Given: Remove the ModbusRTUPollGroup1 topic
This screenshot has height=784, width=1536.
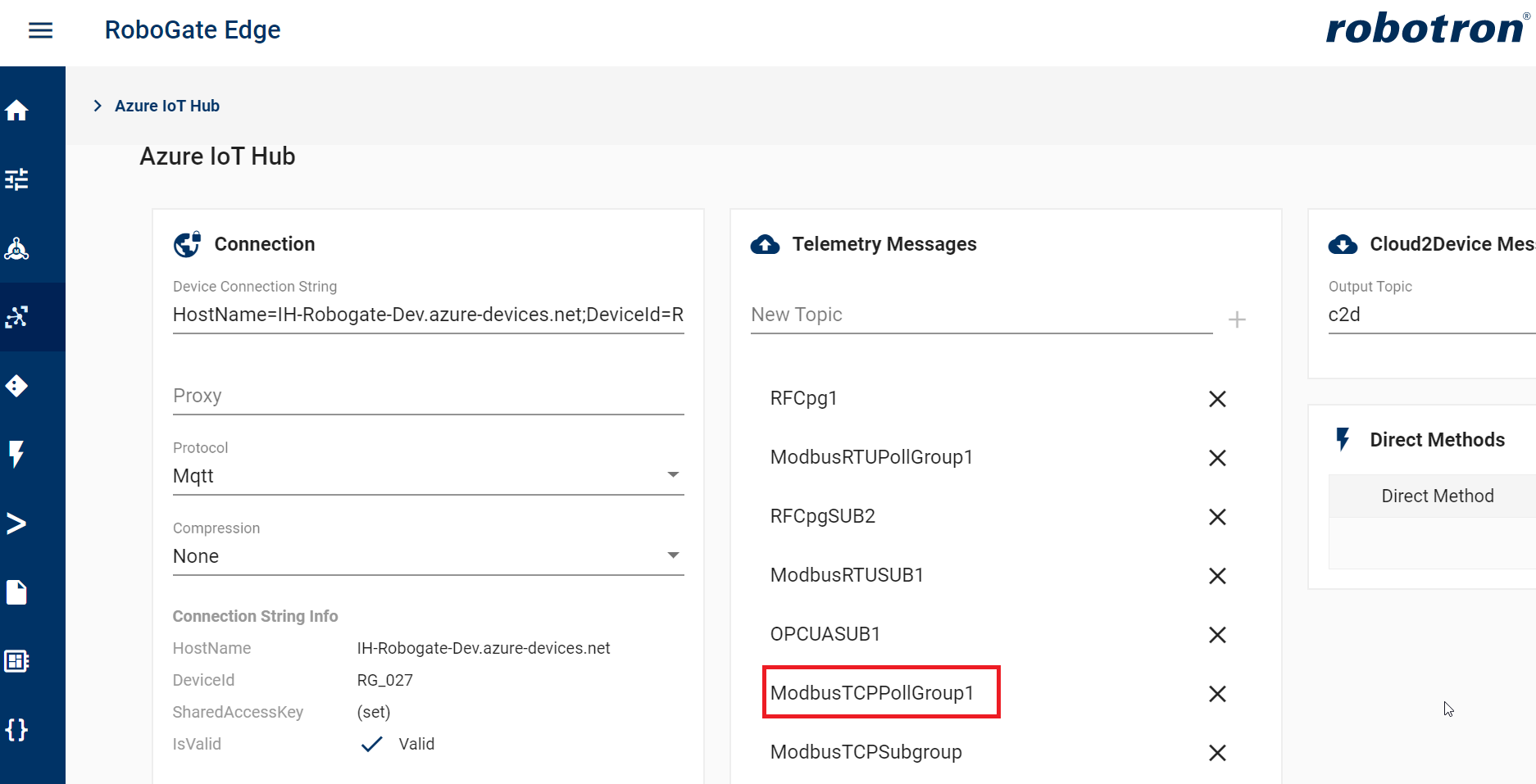Looking at the screenshot, I should point(1217,458).
